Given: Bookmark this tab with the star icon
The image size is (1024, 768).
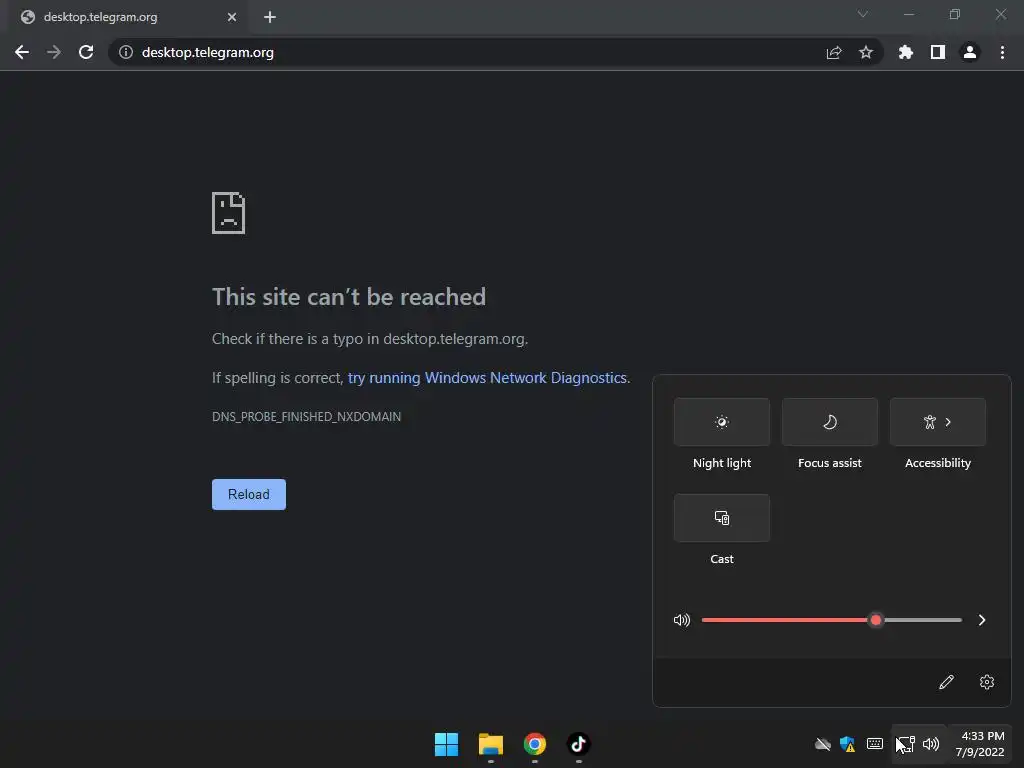Looking at the screenshot, I should click(x=865, y=52).
